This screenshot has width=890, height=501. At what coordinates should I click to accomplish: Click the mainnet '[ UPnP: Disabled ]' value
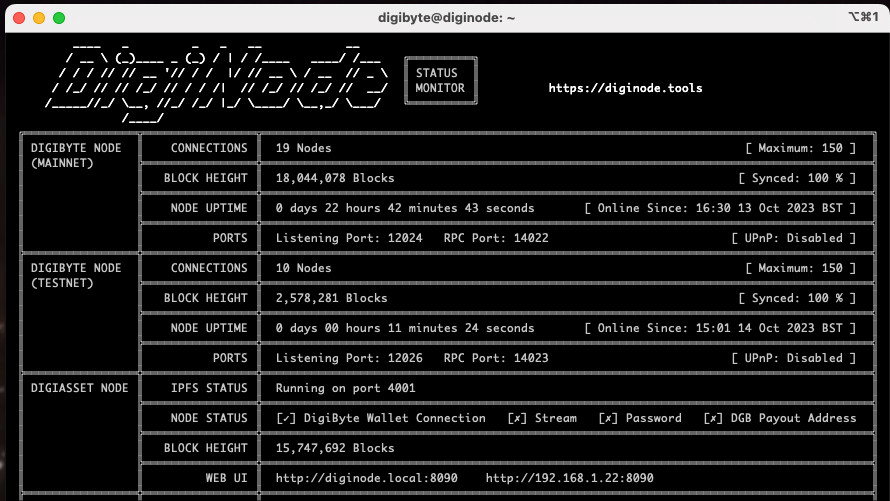(794, 238)
